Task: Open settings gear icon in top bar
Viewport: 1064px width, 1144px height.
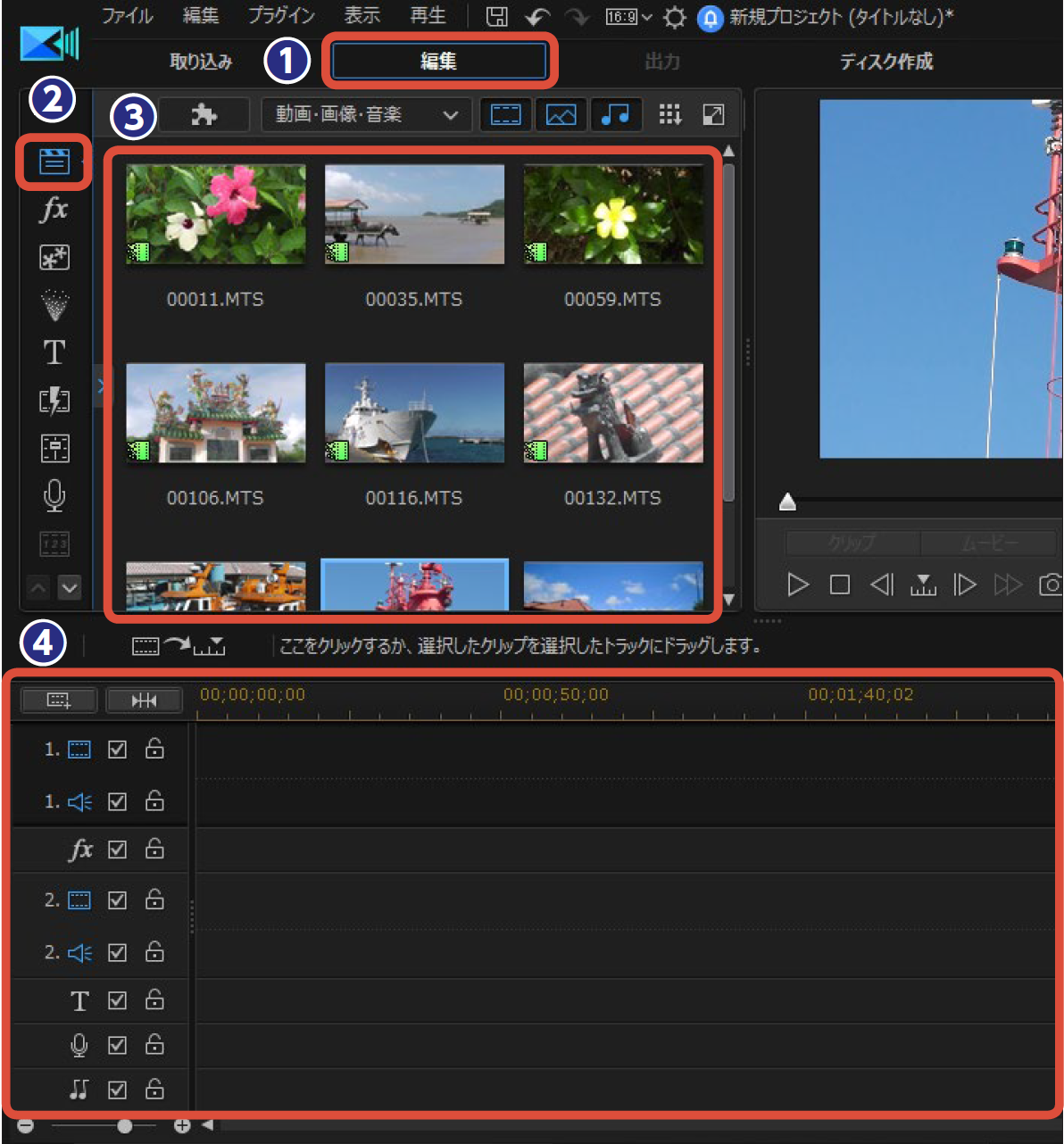Action: coord(675,17)
